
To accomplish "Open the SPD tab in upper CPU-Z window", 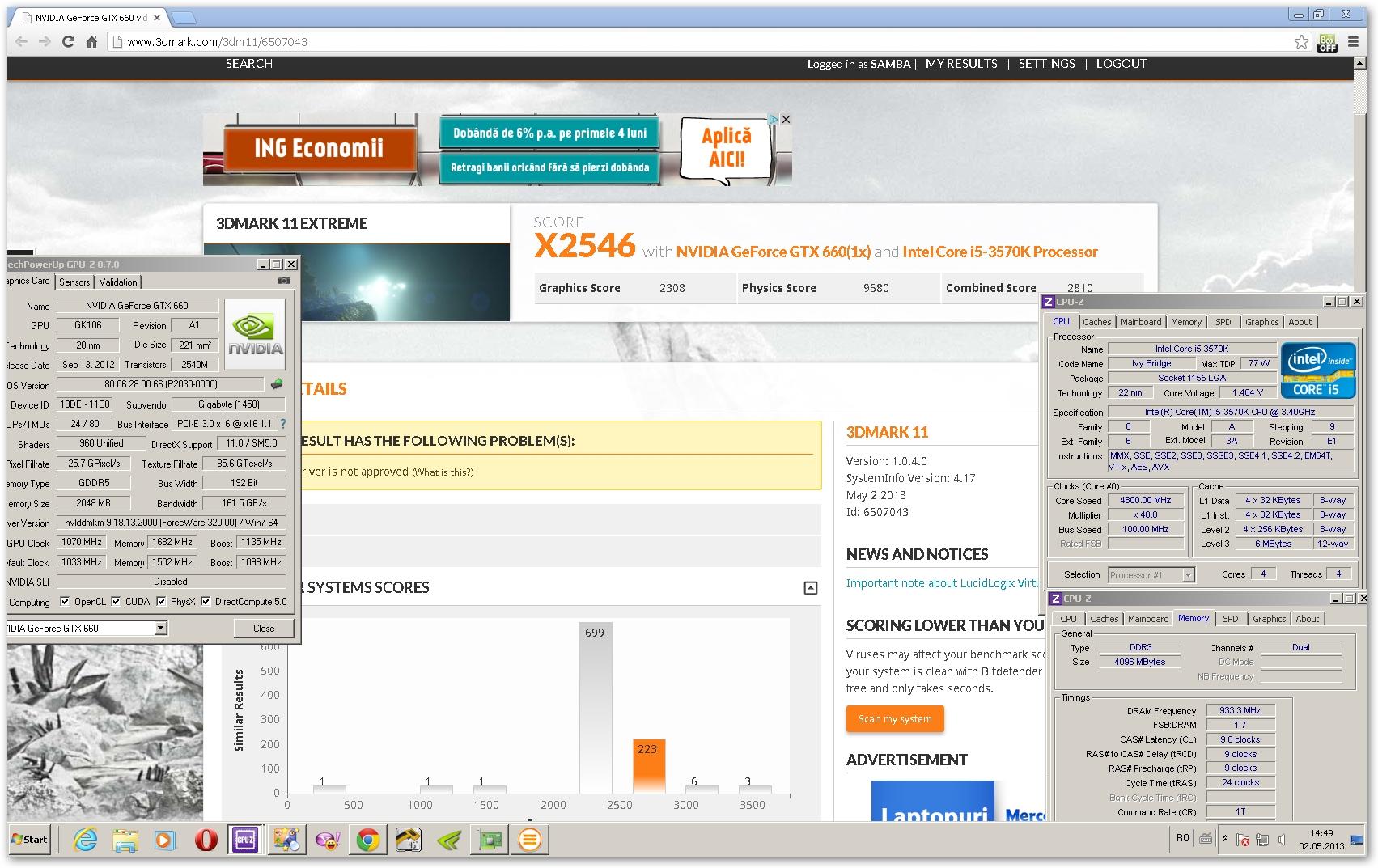I will 1223,322.
